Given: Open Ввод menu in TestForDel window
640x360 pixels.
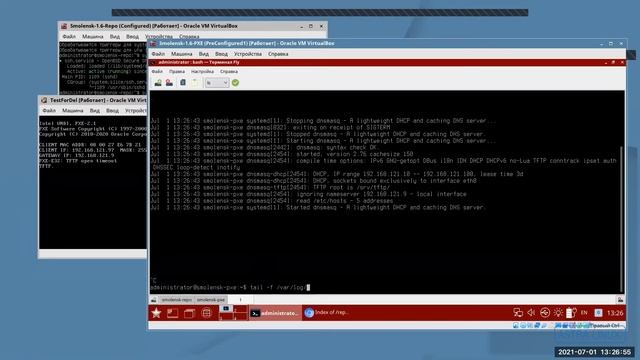Looking at the screenshot, I should click(112, 111).
